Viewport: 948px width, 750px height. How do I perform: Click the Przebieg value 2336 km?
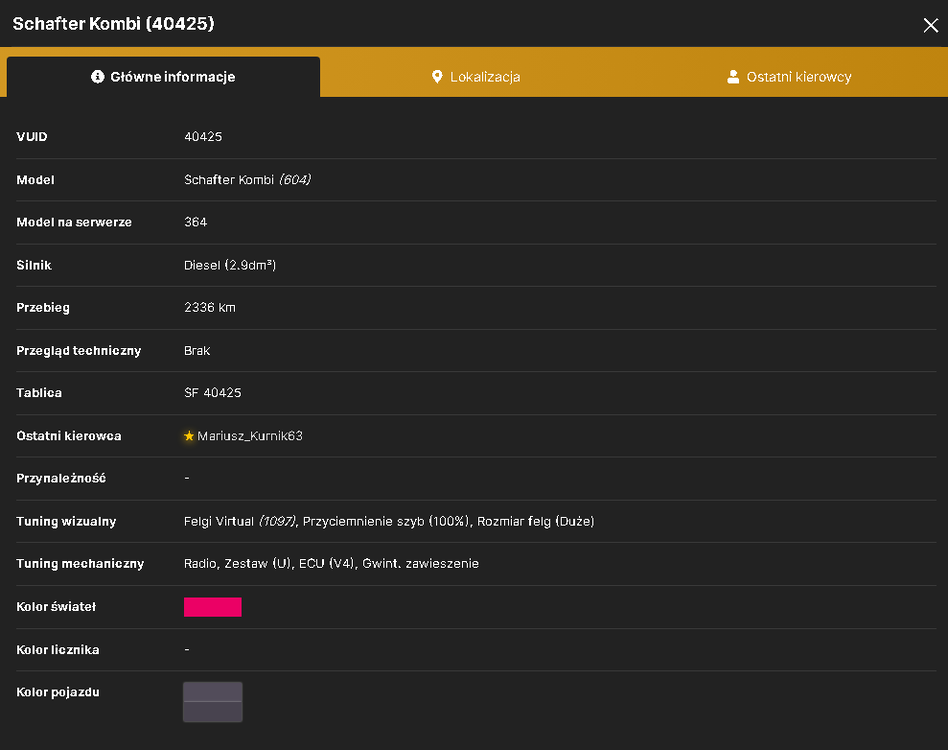(x=210, y=308)
